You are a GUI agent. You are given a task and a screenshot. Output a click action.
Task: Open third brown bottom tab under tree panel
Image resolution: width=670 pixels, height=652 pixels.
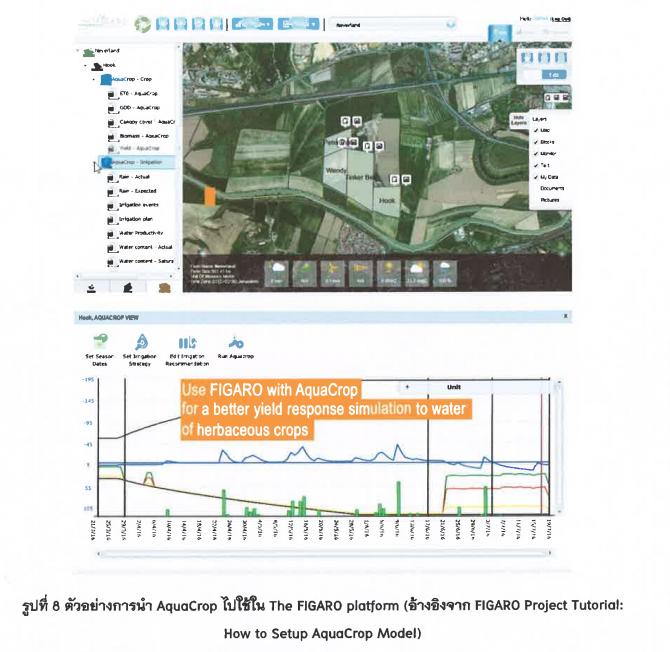pos(164,288)
